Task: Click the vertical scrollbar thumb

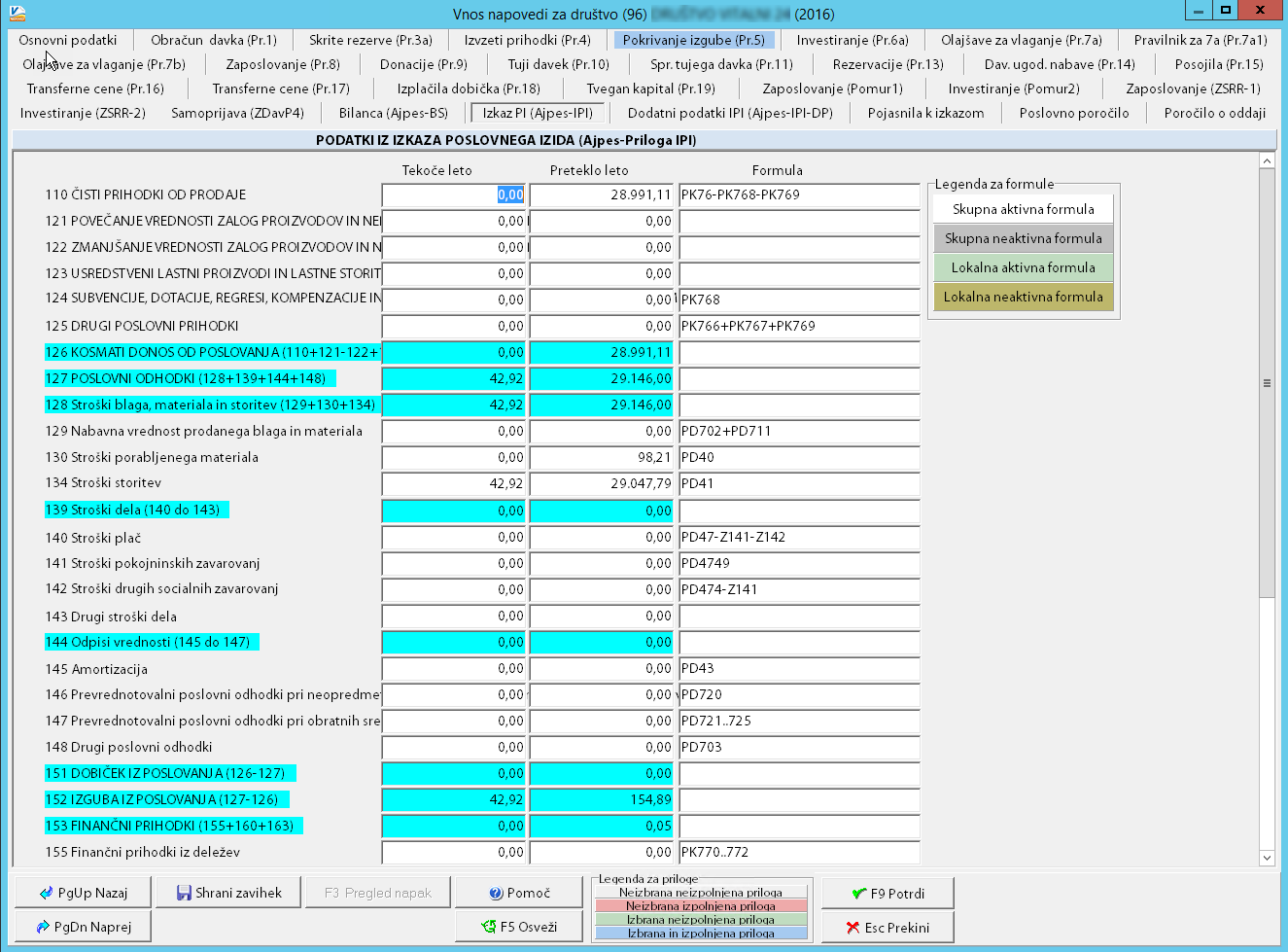Action: click(x=1267, y=383)
